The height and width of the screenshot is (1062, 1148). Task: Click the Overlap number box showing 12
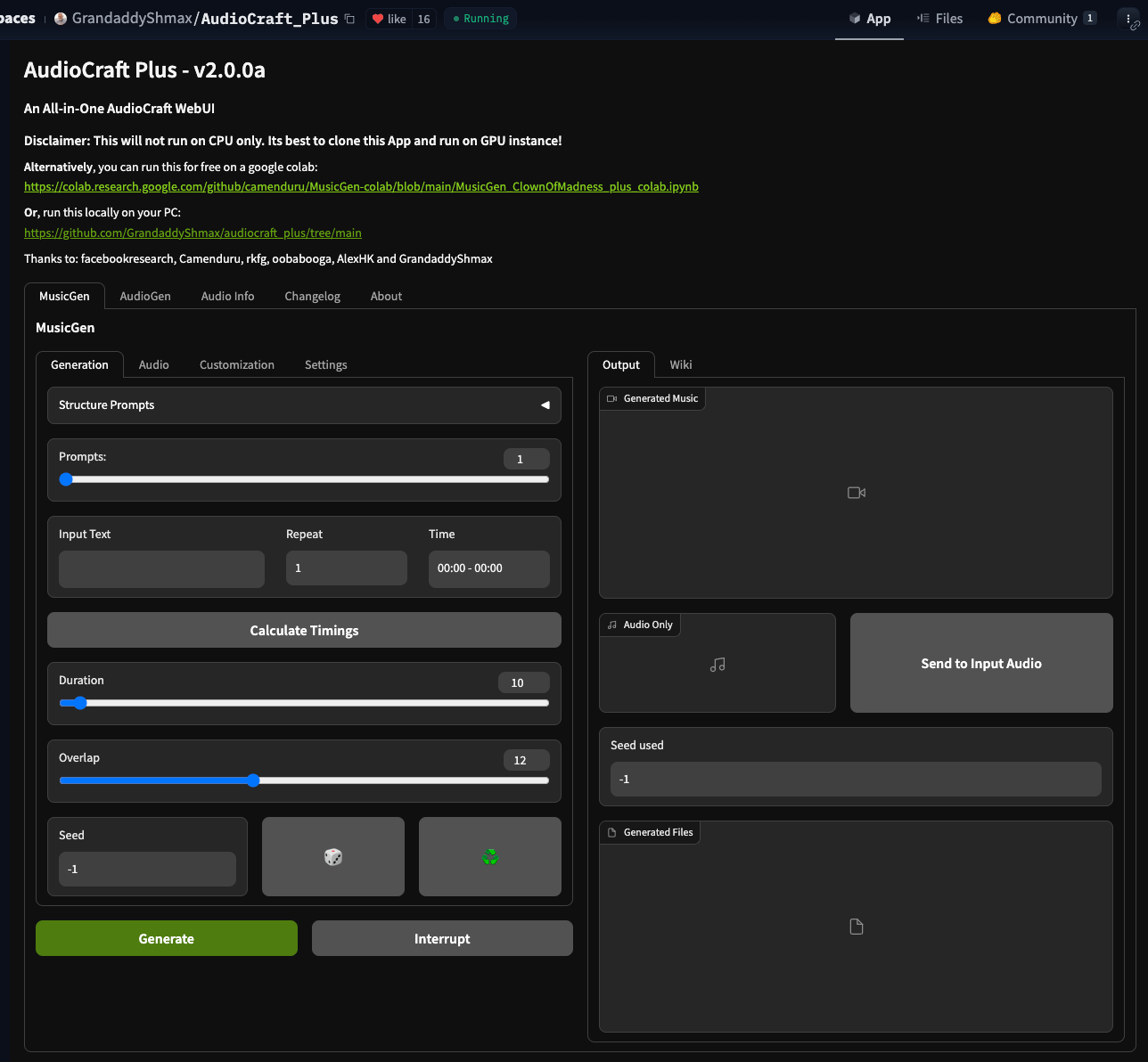pyautogui.click(x=527, y=760)
